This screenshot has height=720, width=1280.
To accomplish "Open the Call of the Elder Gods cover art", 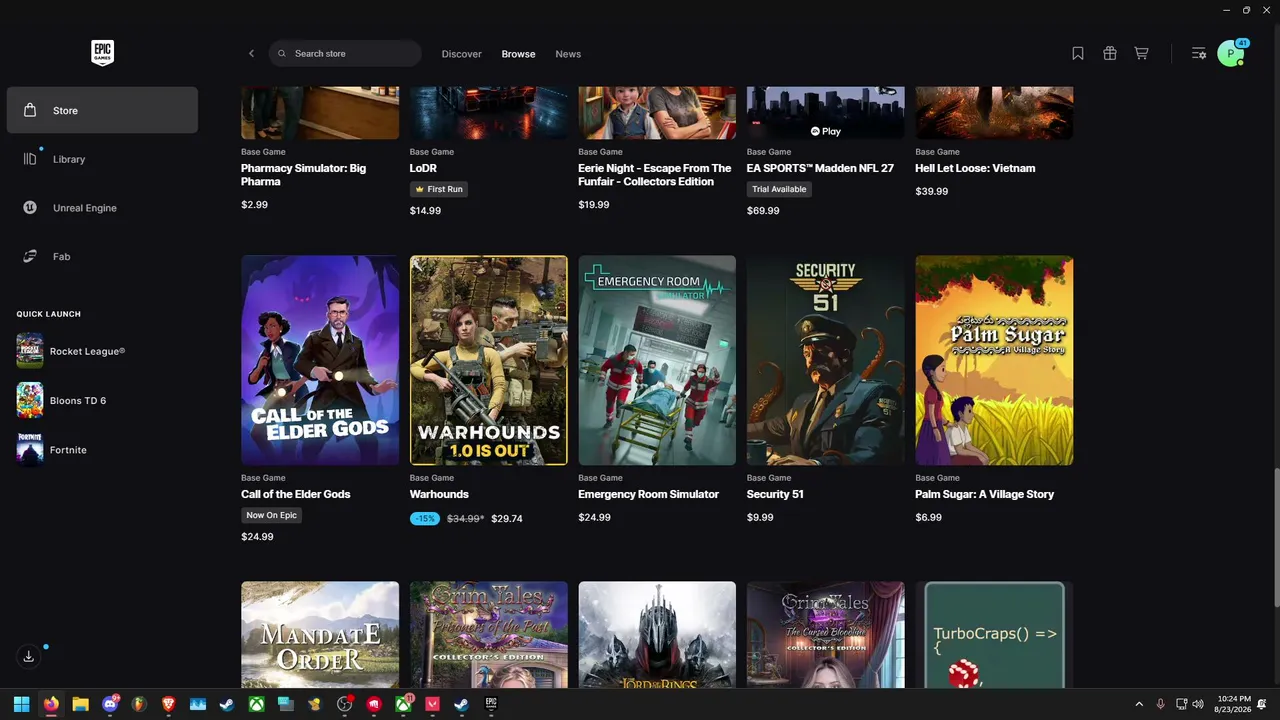I will 320,360.
